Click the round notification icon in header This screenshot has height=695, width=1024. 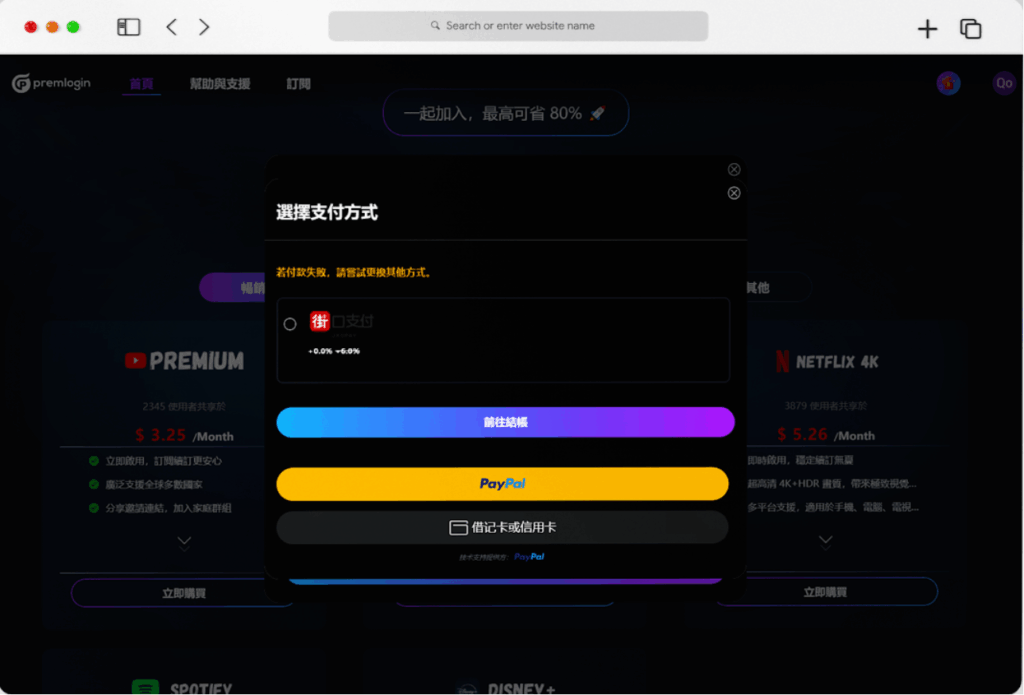click(948, 83)
